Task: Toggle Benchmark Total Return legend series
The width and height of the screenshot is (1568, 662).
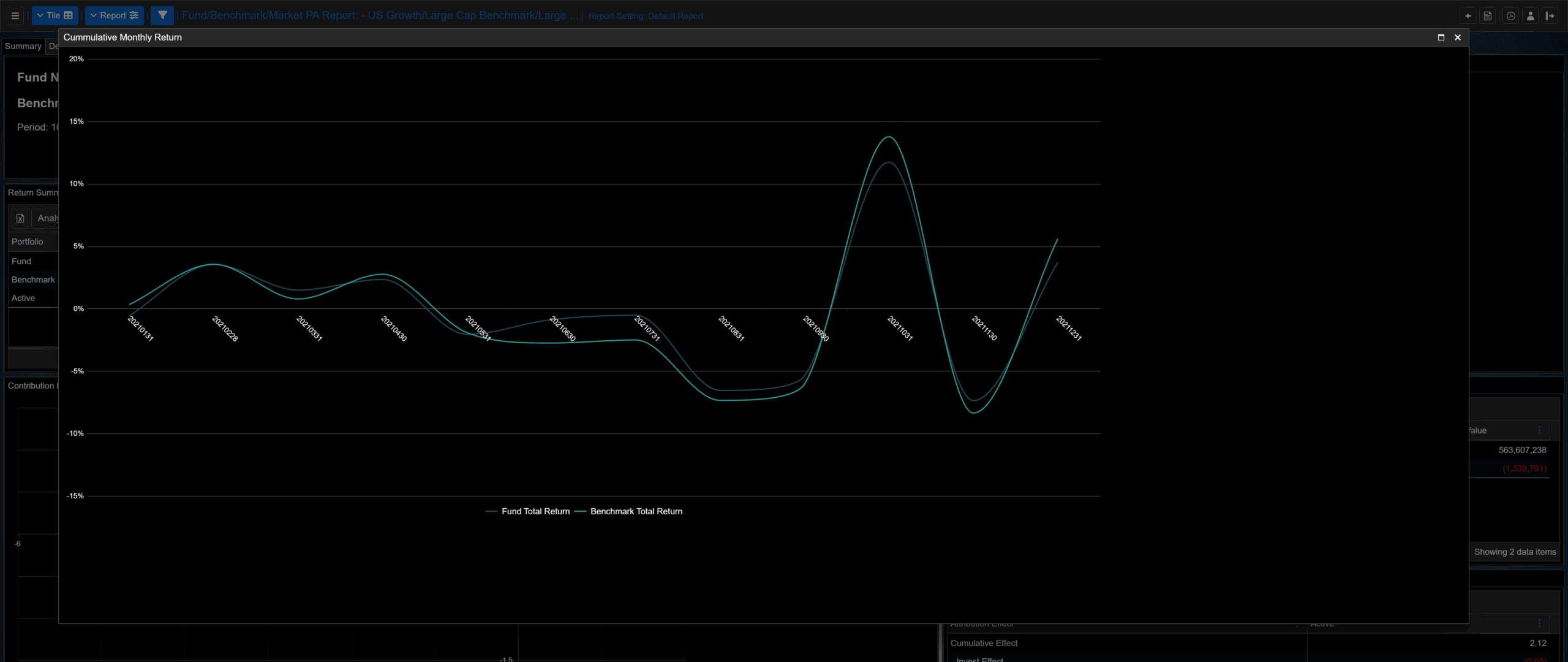Action: [x=628, y=511]
